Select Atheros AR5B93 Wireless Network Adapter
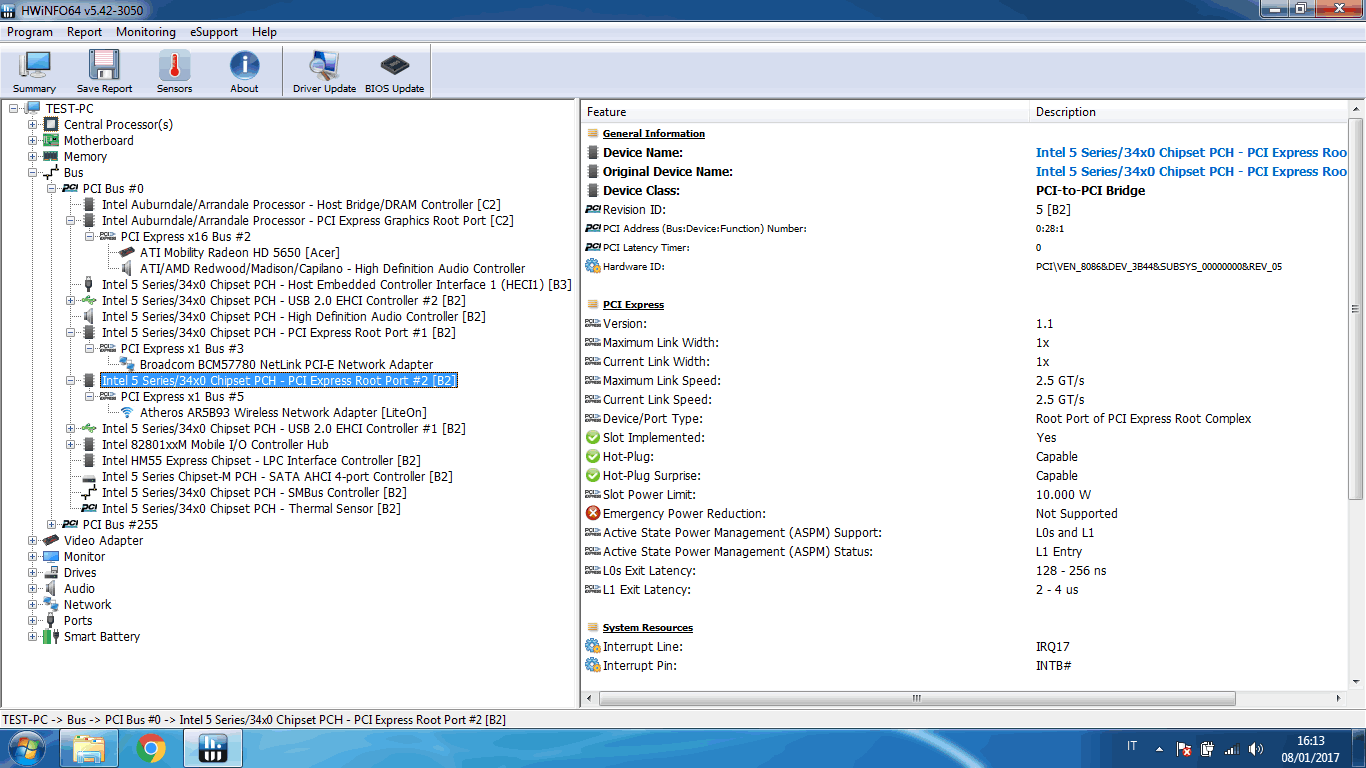The width and height of the screenshot is (1366, 768). point(283,413)
